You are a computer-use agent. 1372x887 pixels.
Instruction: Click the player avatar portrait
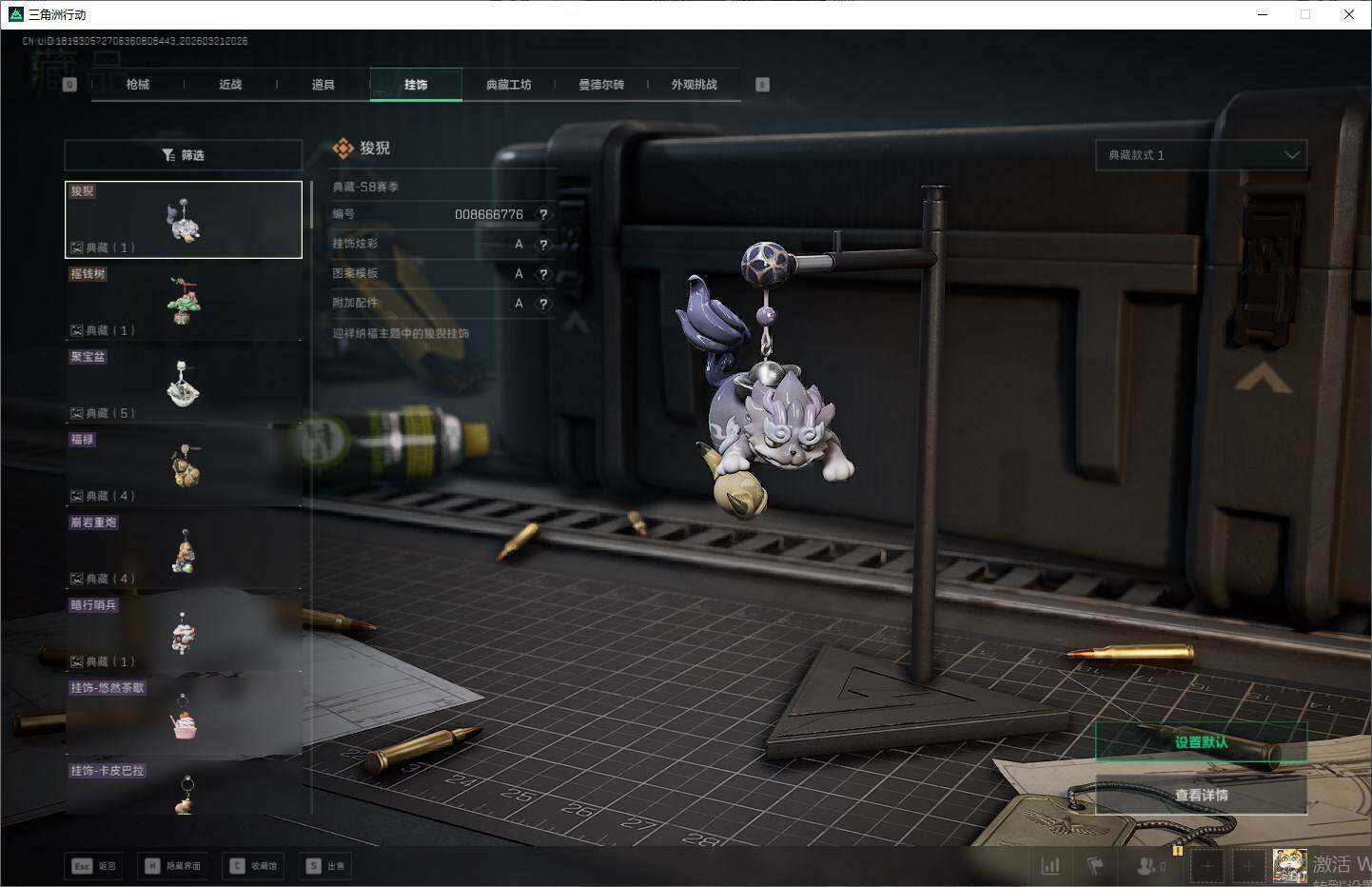pos(1289,865)
